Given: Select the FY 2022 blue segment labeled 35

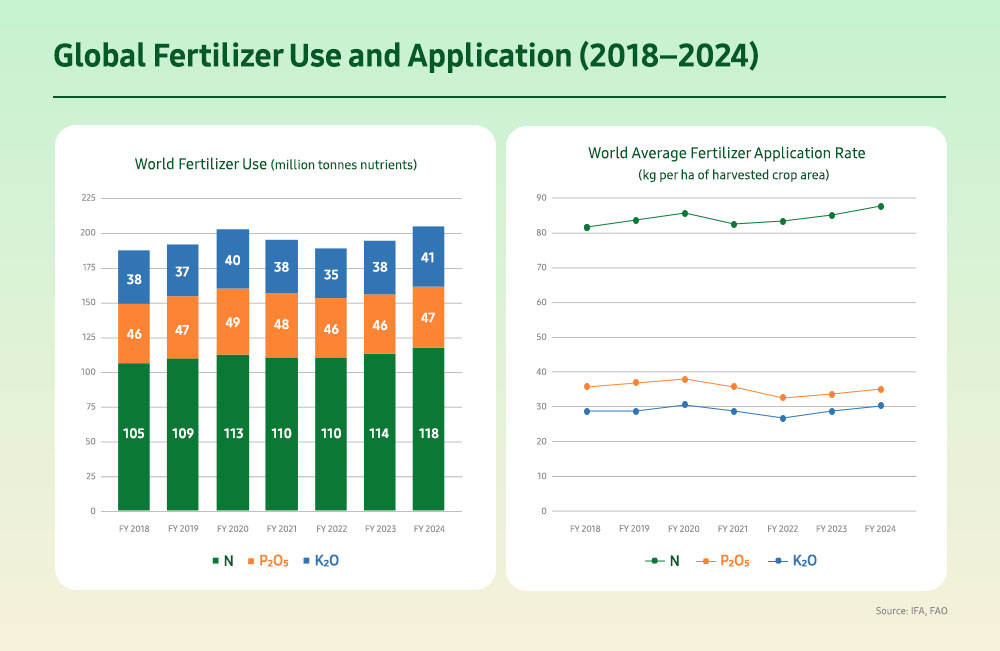Looking at the screenshot, I should (x=330, y=273).
